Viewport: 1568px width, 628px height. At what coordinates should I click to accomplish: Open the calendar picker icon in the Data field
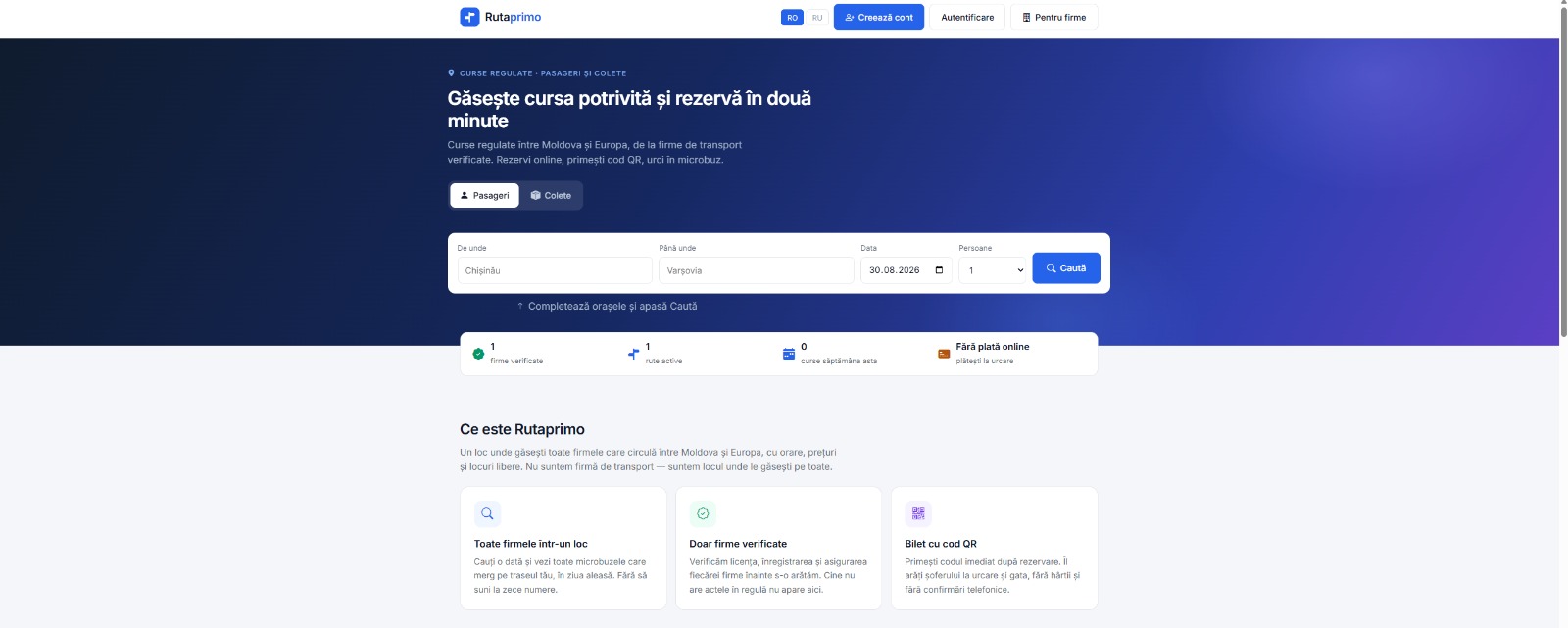939,270
